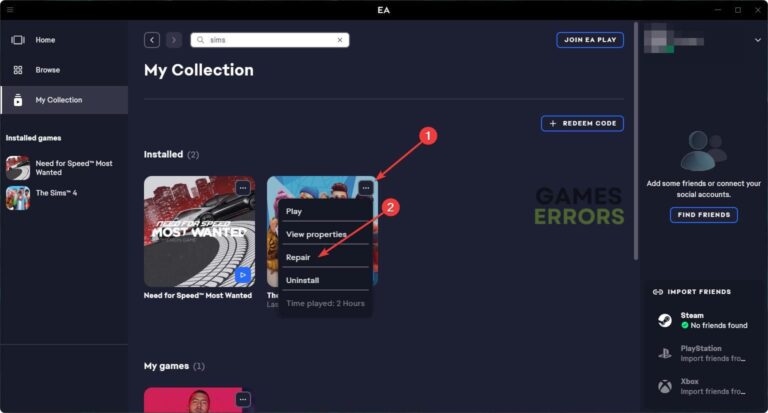The image size is (768, 413).
Task: Clear the search field with the X
Action: click(340, 40)
